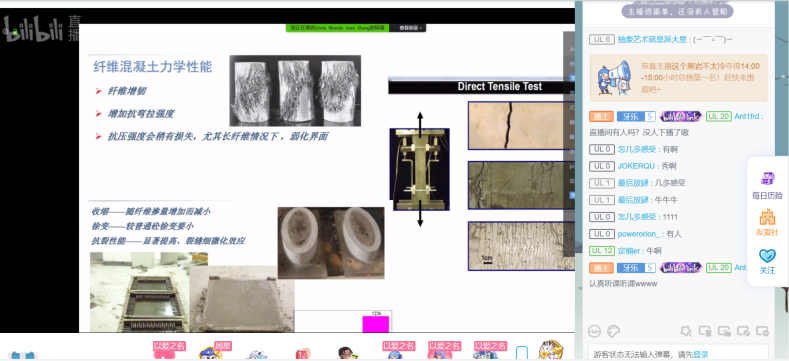This screenshot has width=789, height=361.
Task: Open the danmaku color palette icon
Action: (x=613, y=331)
